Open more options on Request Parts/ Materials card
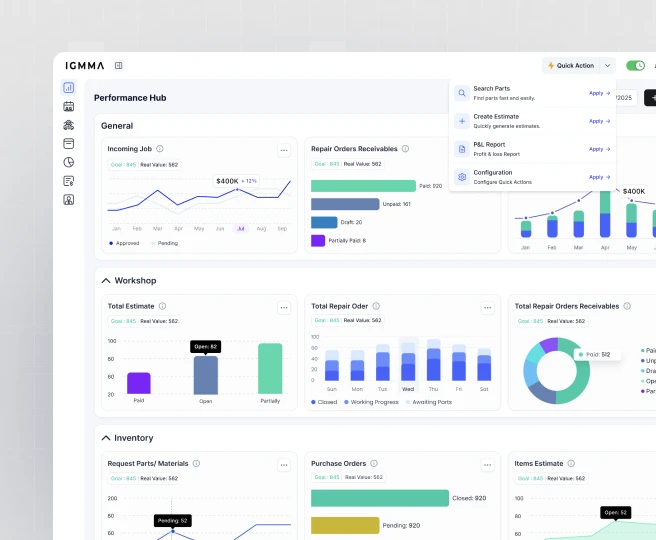Viewport: 656px width, 540px height. tap(284, 465)
